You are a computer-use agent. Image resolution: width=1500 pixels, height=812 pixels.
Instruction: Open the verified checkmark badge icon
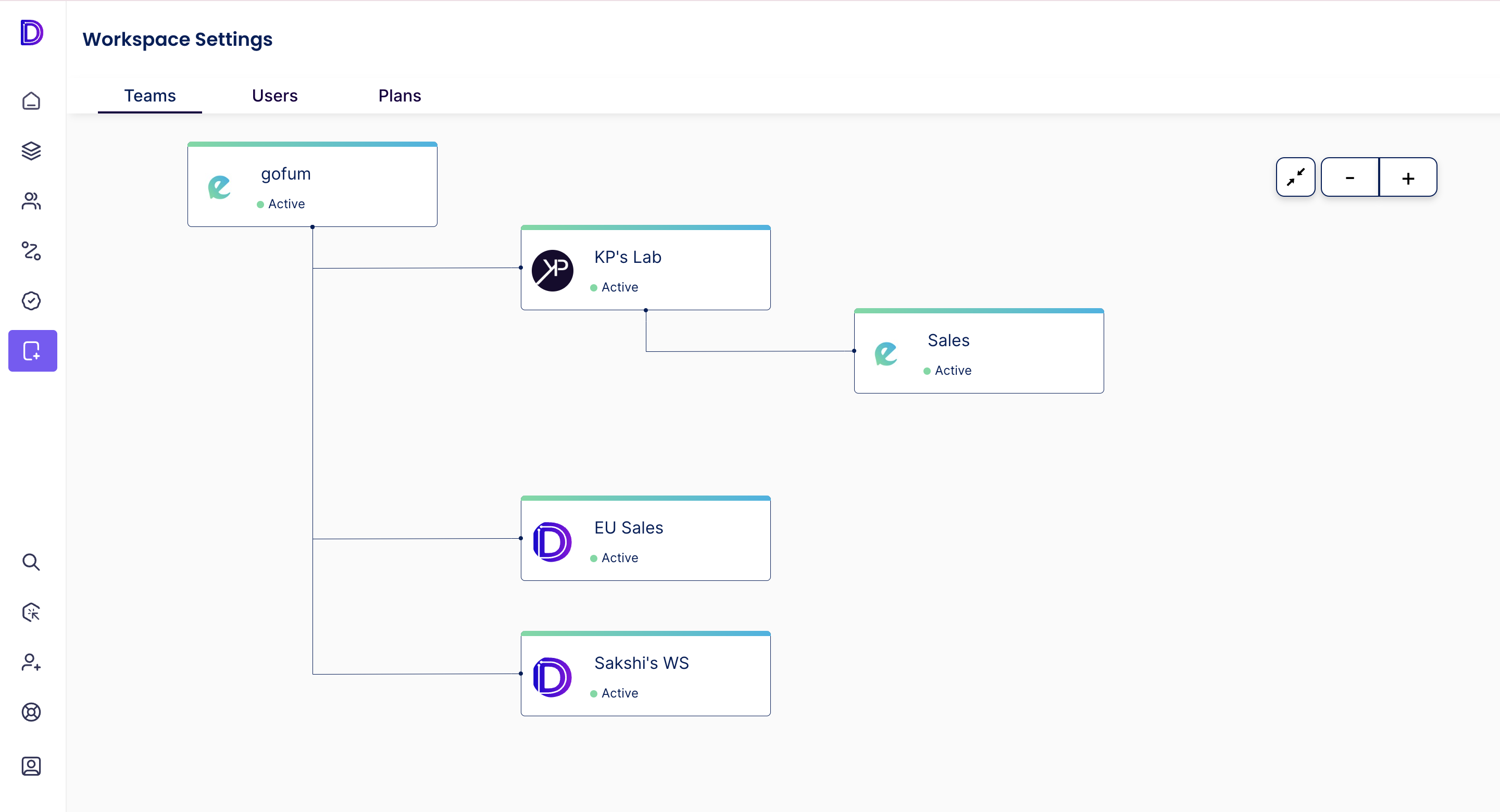(x=31, y=301)
